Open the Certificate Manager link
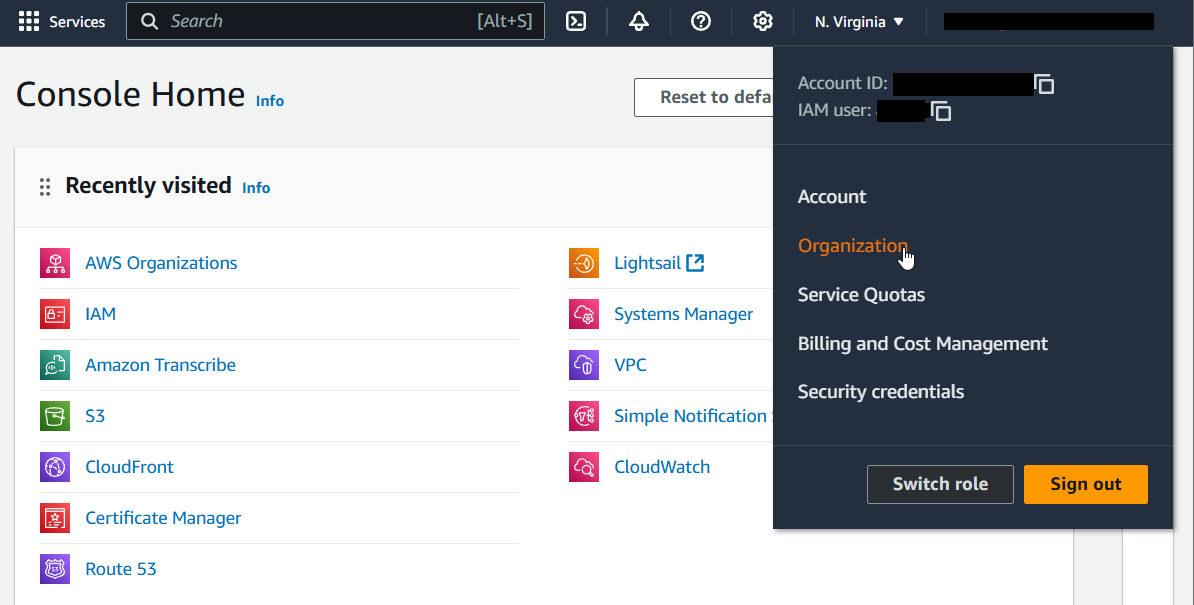The image size is (1194, 605). [163, 518]
